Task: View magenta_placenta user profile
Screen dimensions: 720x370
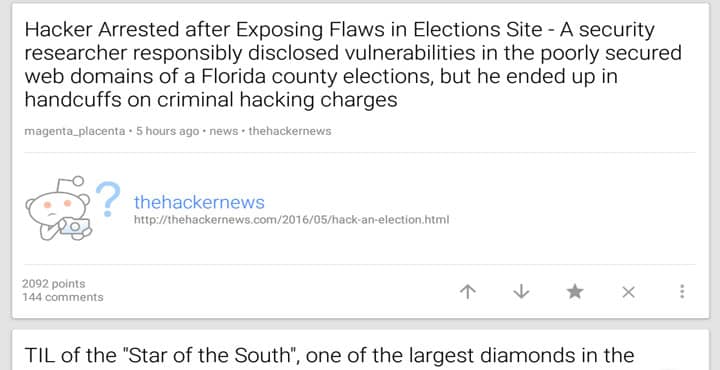Action: (74, 131)
